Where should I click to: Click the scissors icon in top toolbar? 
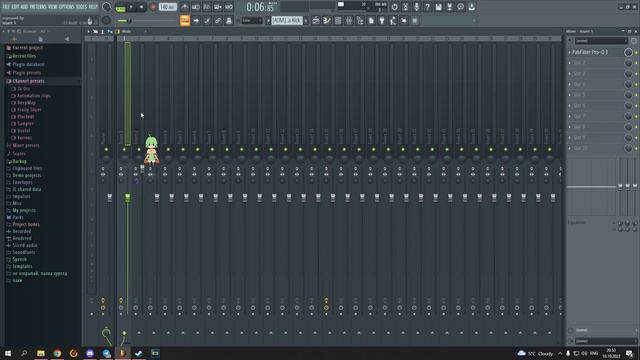click(405, 7)
